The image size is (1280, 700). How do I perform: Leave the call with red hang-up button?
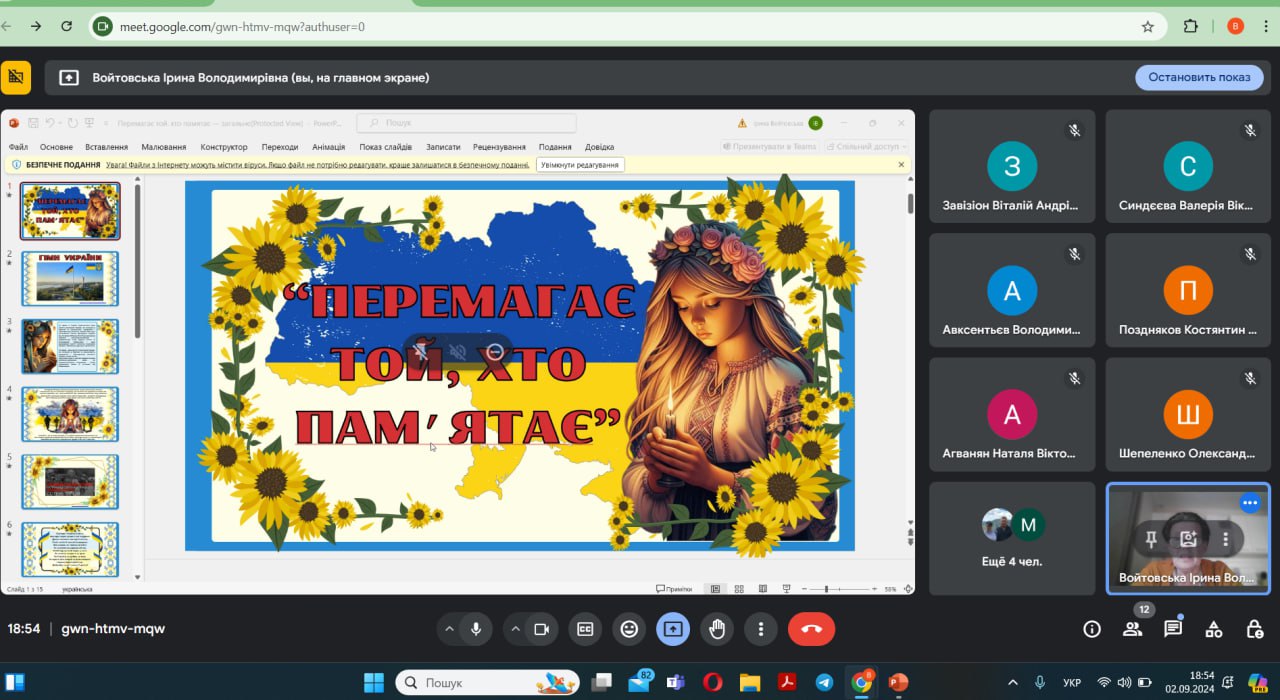coord(811,629)
